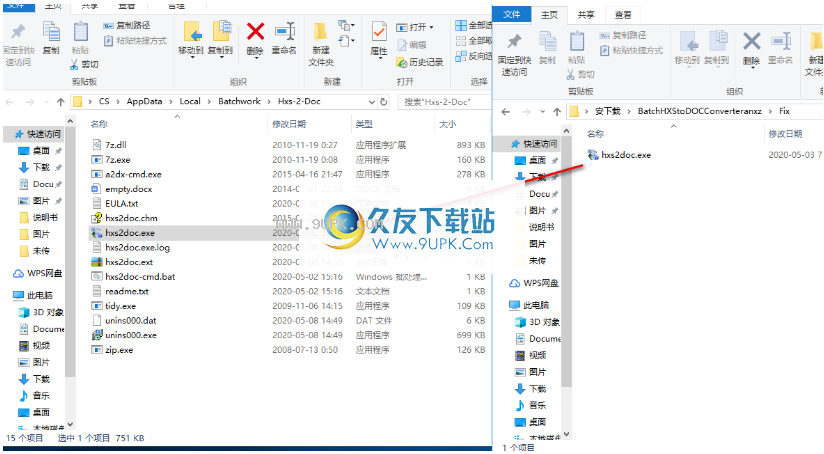Sort by 名称 column in left window

coord(99,124)
